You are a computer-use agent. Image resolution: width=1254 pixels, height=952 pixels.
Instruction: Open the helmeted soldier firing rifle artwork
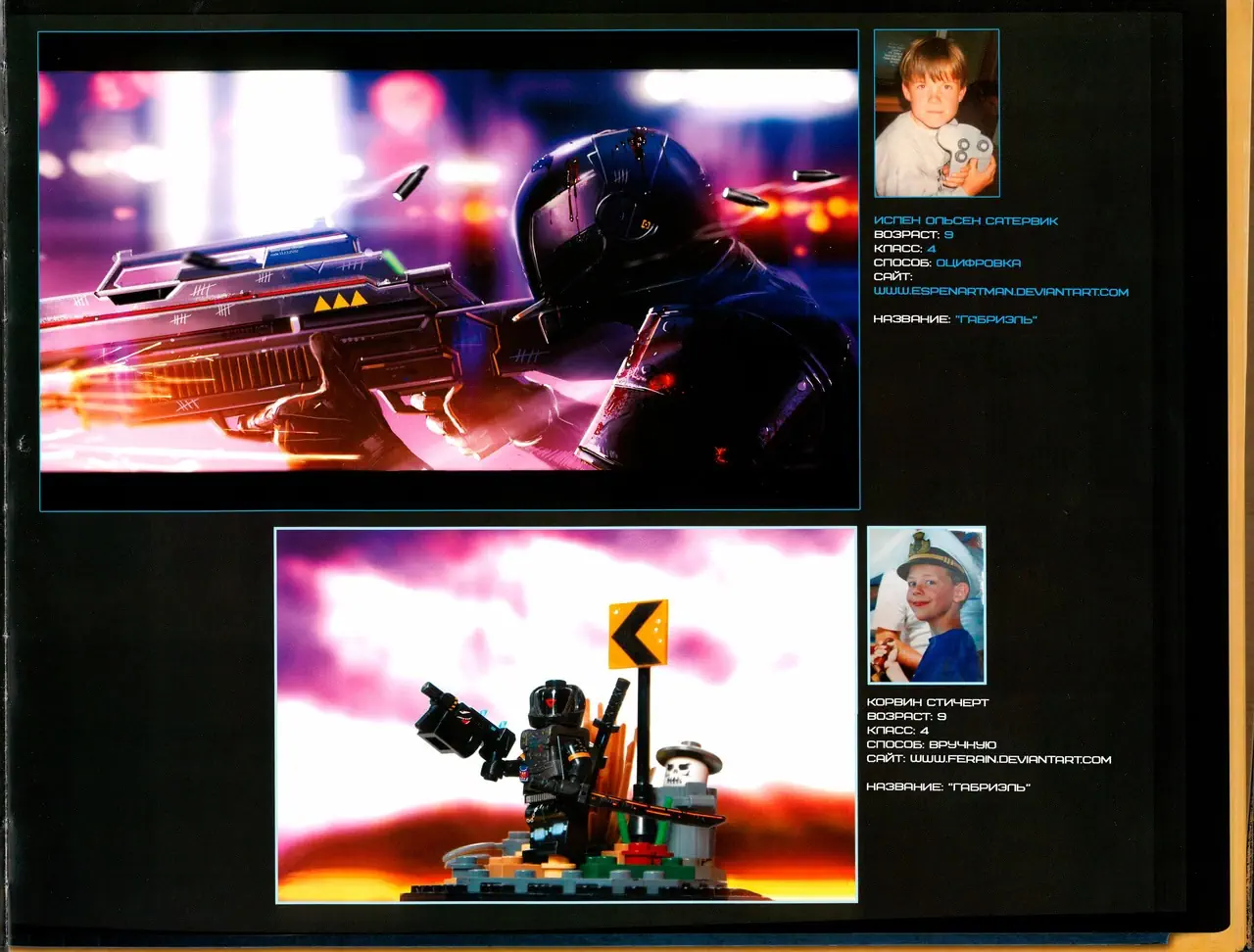[x=450, y=270]
